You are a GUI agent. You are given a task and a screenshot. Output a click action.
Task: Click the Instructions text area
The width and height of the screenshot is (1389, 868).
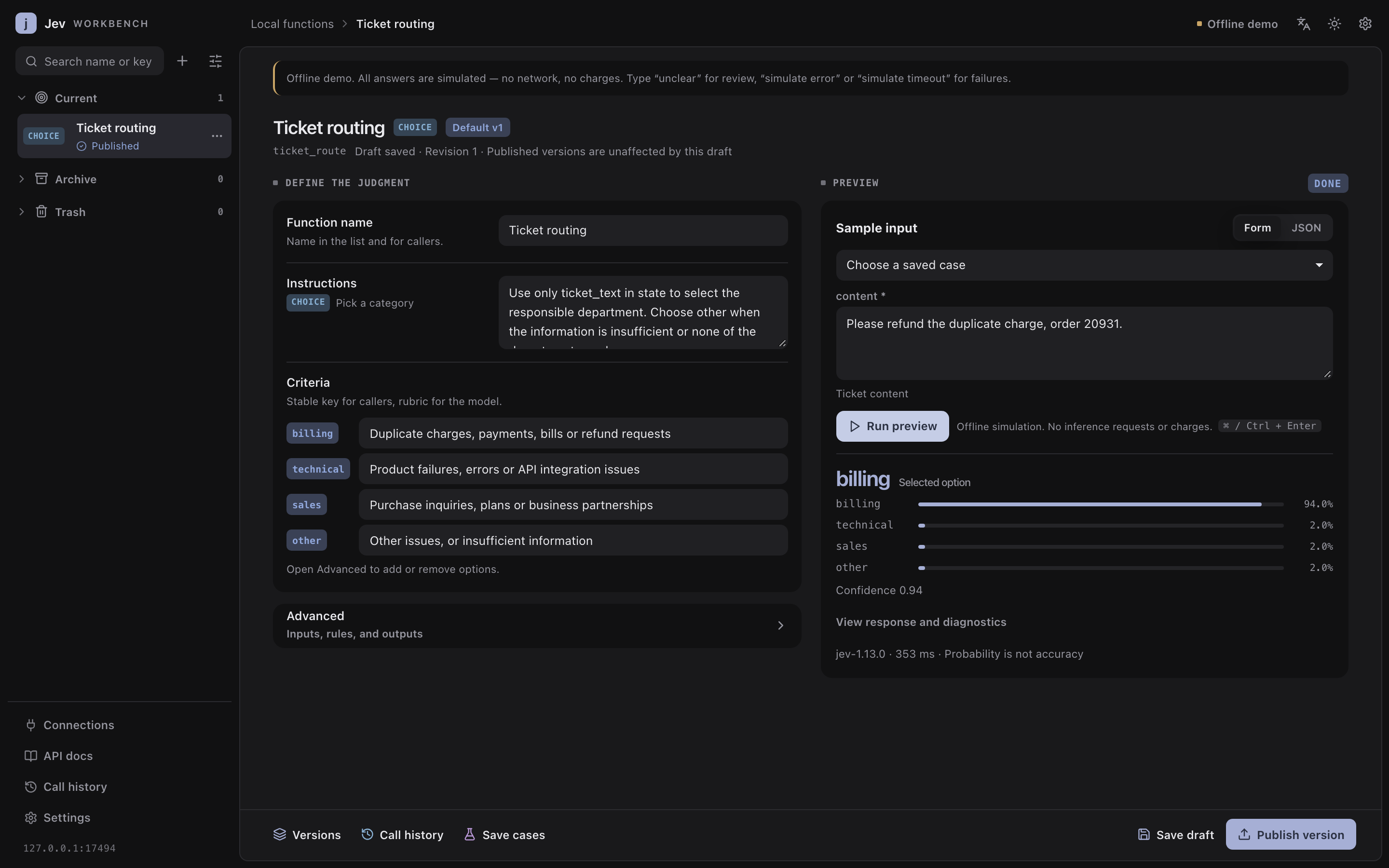tap(643, 312)
